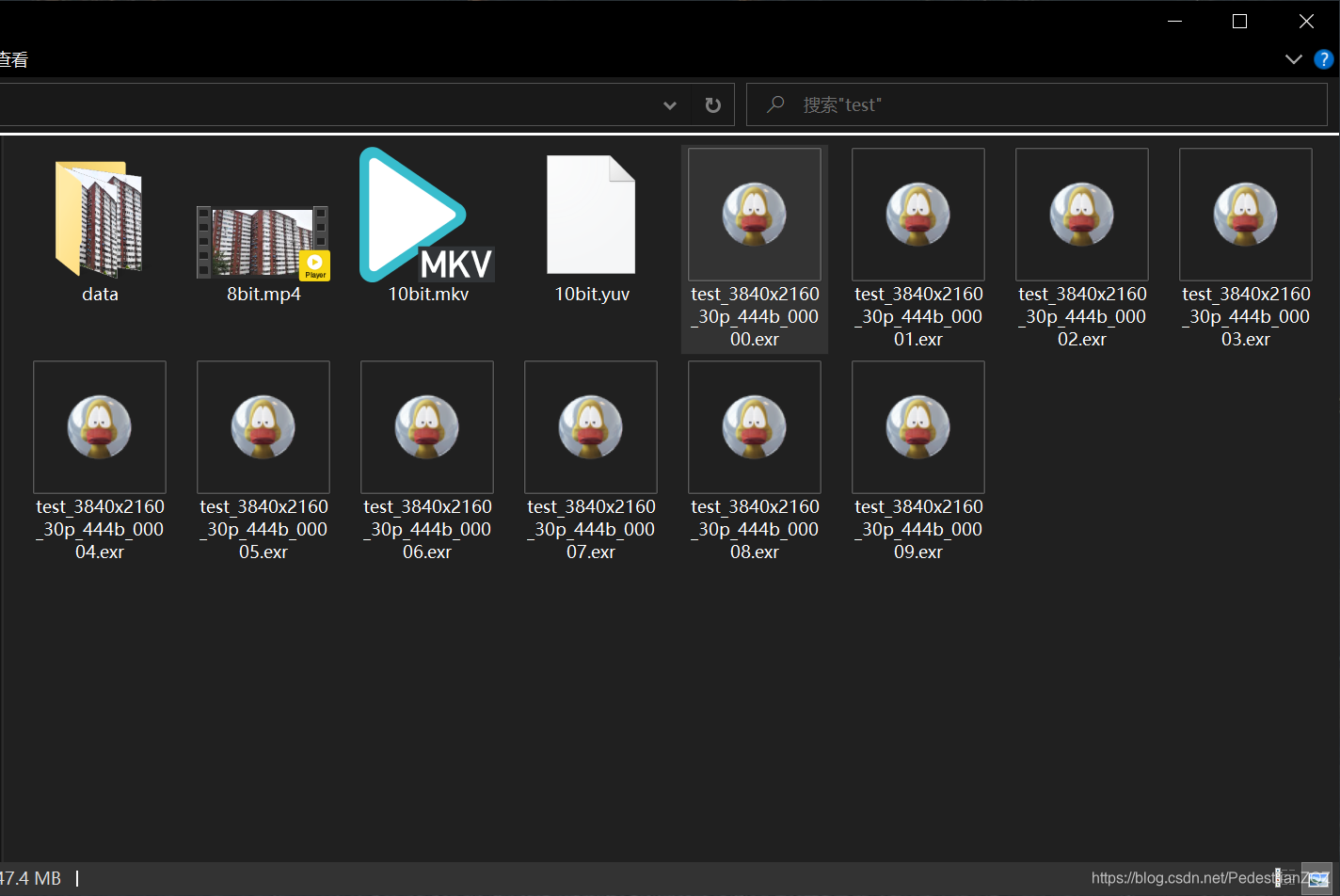The width and height of the screenshot is (1340, 896).
Task: Select the file ending in 00005.exr
Action: 263,428
